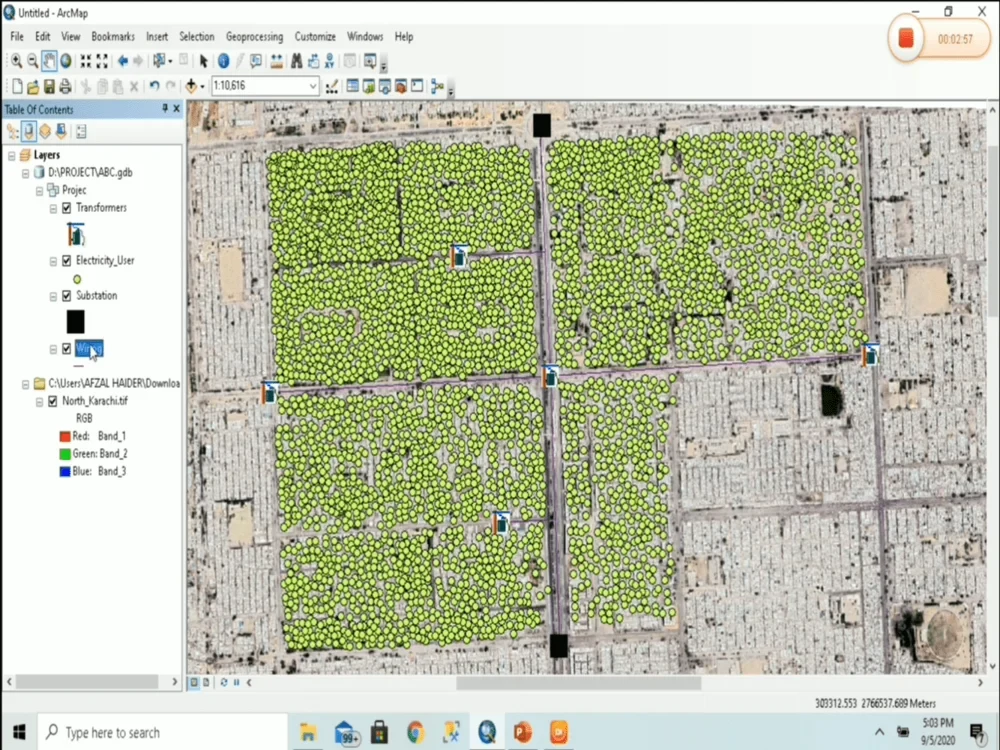1000x750 pixels.
Task: Disable the North_Karachi.tif layer
Action: 53,401
